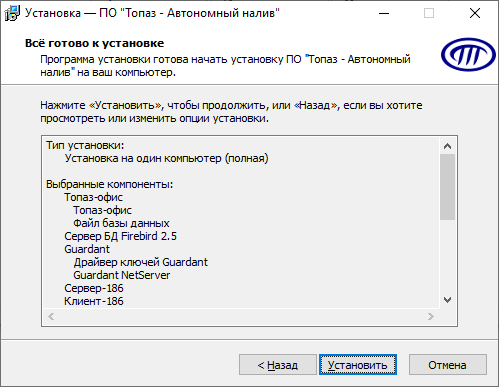Close the setup window with the X

point(475,13)
